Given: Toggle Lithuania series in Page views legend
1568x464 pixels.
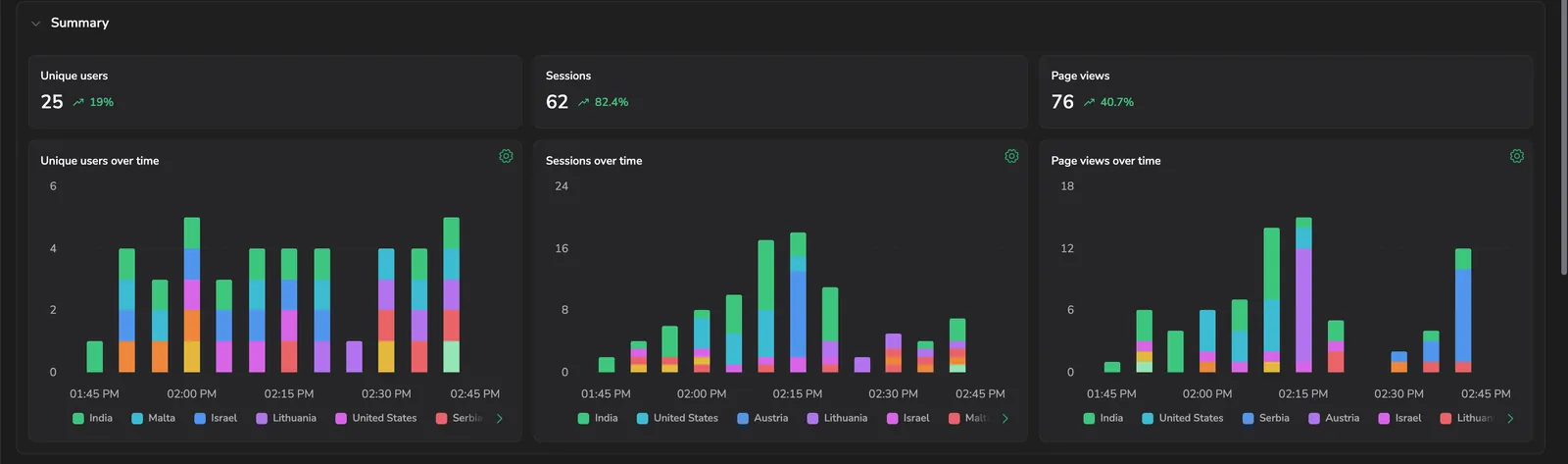Looking at the screenshot, I should coord(1467,418).
